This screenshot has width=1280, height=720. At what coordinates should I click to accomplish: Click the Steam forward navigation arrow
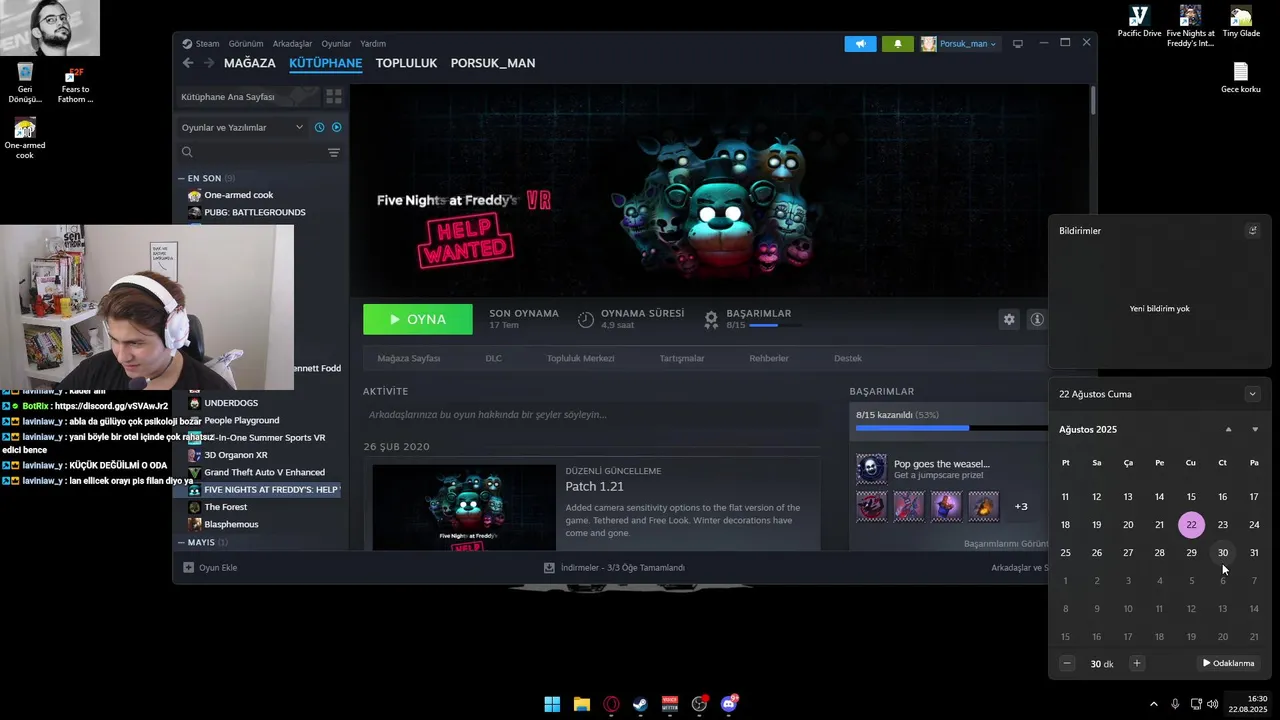click(x=209, y=63)
